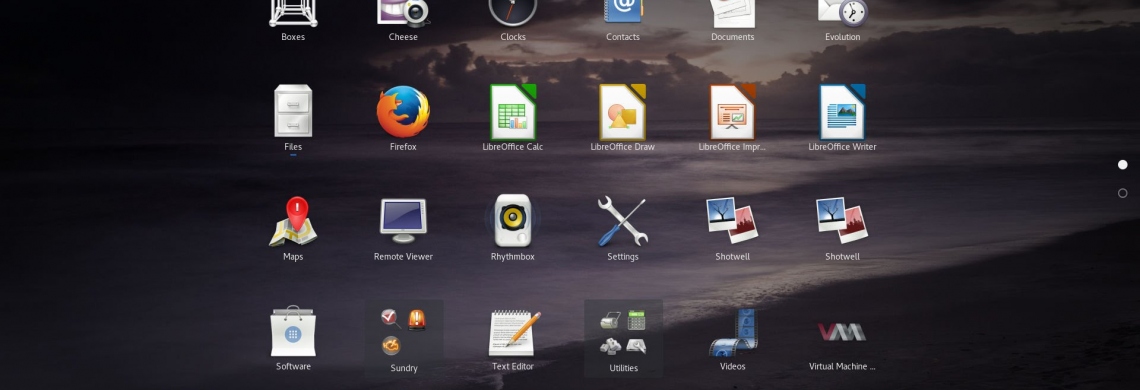Open the Sundry app folder
Viewport: 1140px width, 390px height.
point(404,338)
